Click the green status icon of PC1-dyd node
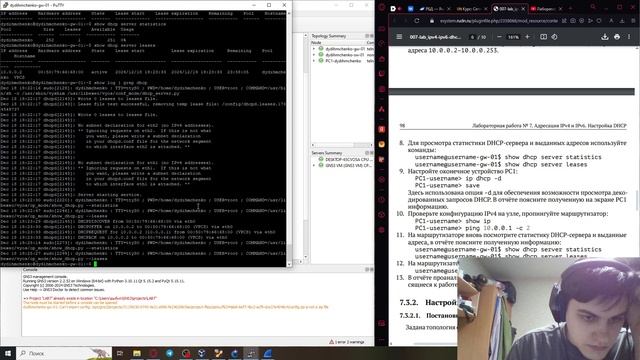This screenshot has width=640, height=360. click(x=321, y=60)
